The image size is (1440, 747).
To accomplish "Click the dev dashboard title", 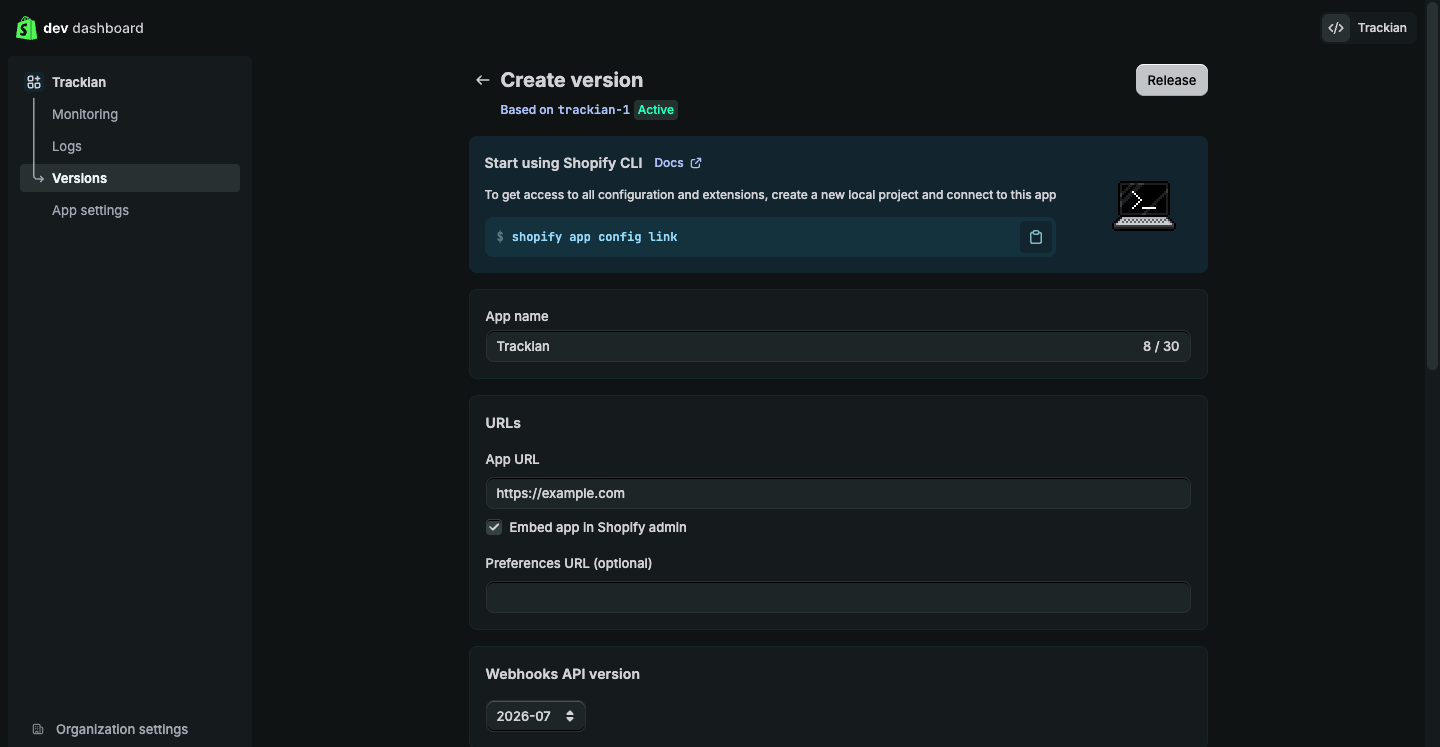I will click(93, 28).
